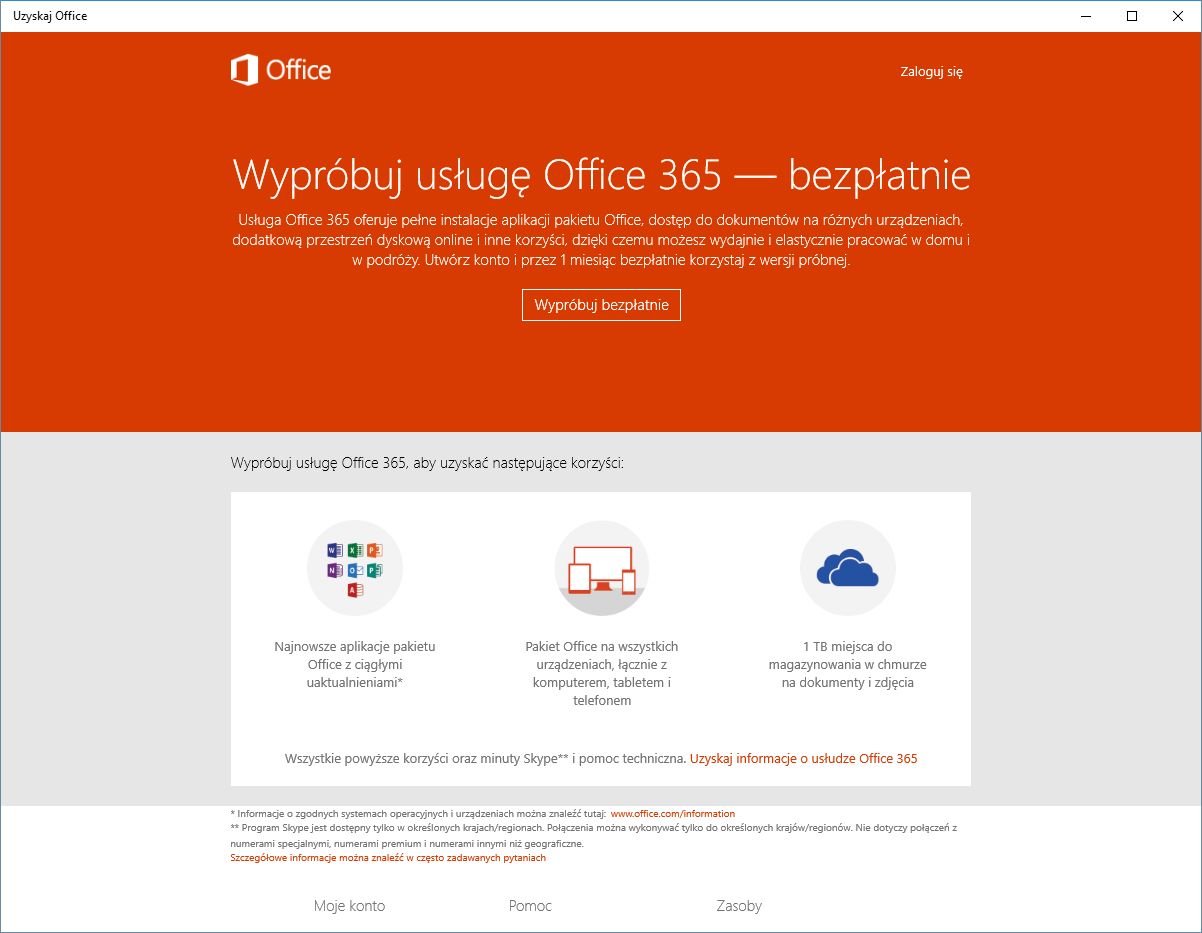
Task: Click the Office logo in the header
Action: pyautogui.click(x=281, y=70)
